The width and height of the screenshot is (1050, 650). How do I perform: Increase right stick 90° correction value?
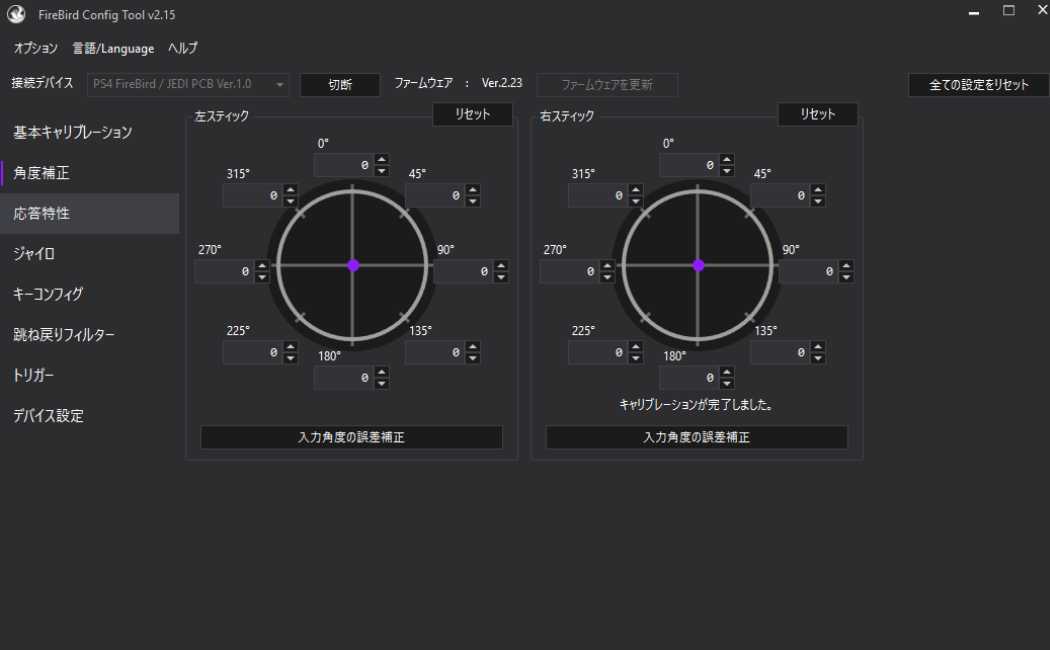(x=845, y=266)
